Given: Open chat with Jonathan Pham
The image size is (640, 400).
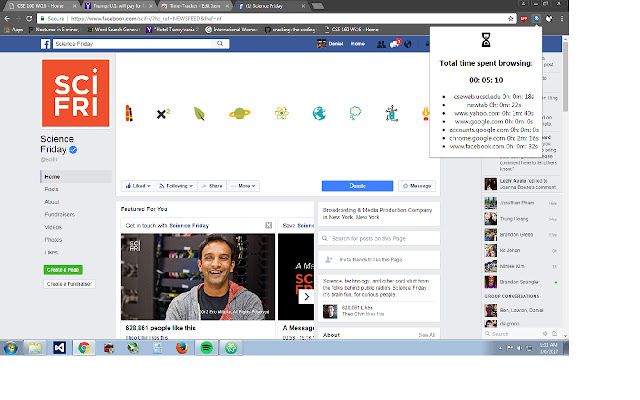Looking at the screenshot, I should point(521,203).
